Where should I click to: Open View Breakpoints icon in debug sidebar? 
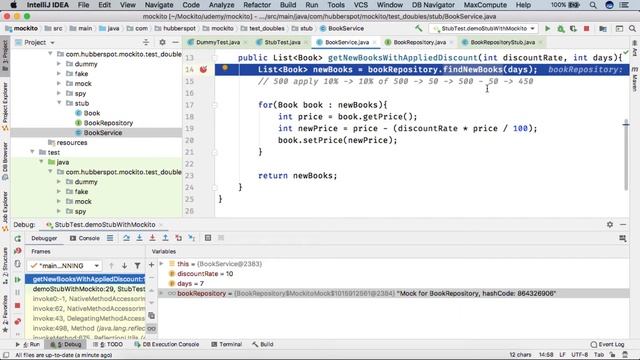click(x=18, y=321)
